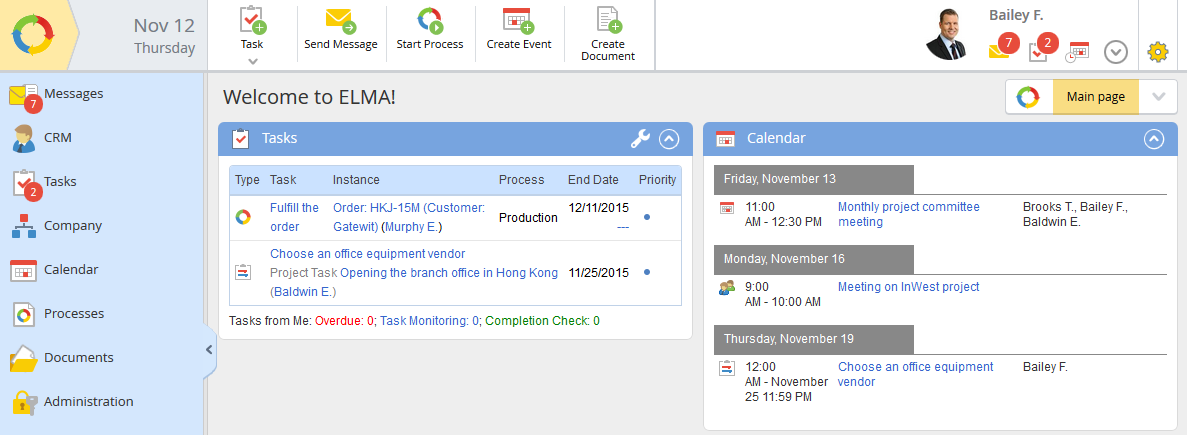Screen dimensions: 1187x435
Task: Open settings gear icon in header
Action: pyautogui.click(x=1157, y=51)
